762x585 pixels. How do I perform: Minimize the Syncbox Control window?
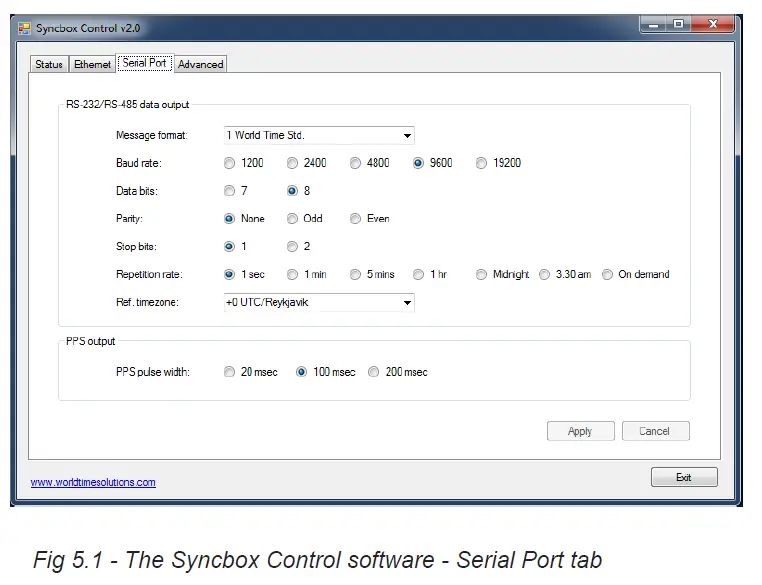(x=654, y=24)
